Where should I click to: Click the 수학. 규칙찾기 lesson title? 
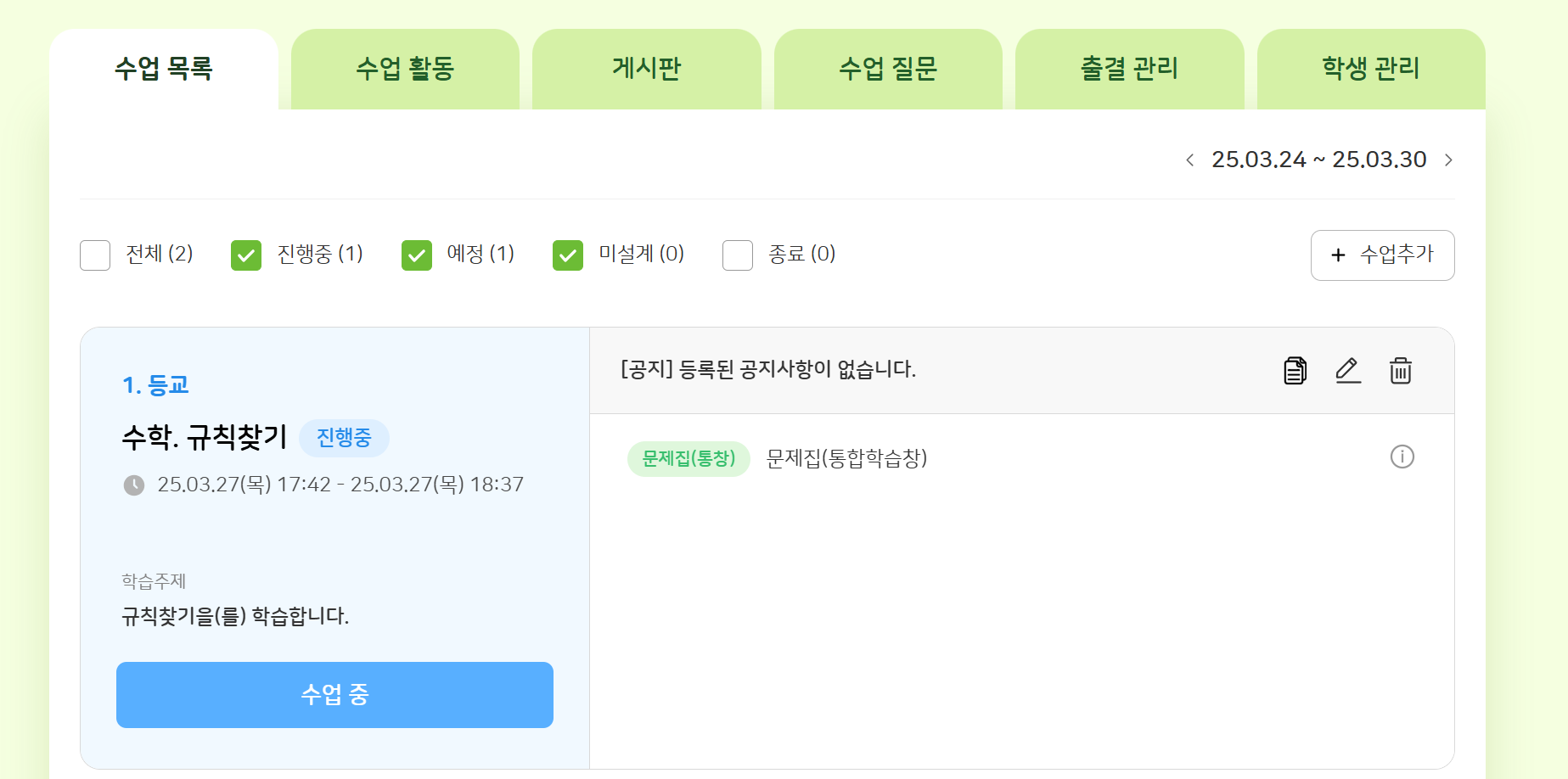click(205, 438)
